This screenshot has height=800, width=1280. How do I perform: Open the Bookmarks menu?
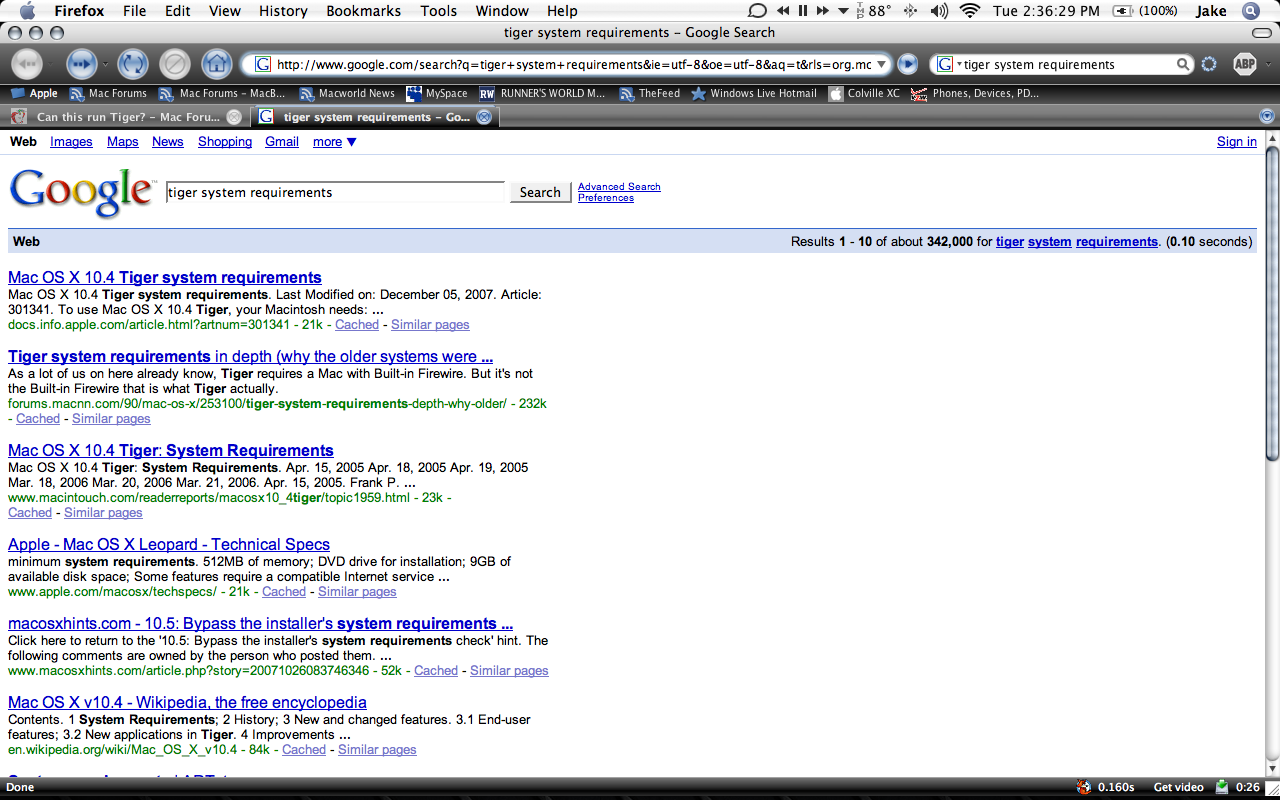pos(364,11)
